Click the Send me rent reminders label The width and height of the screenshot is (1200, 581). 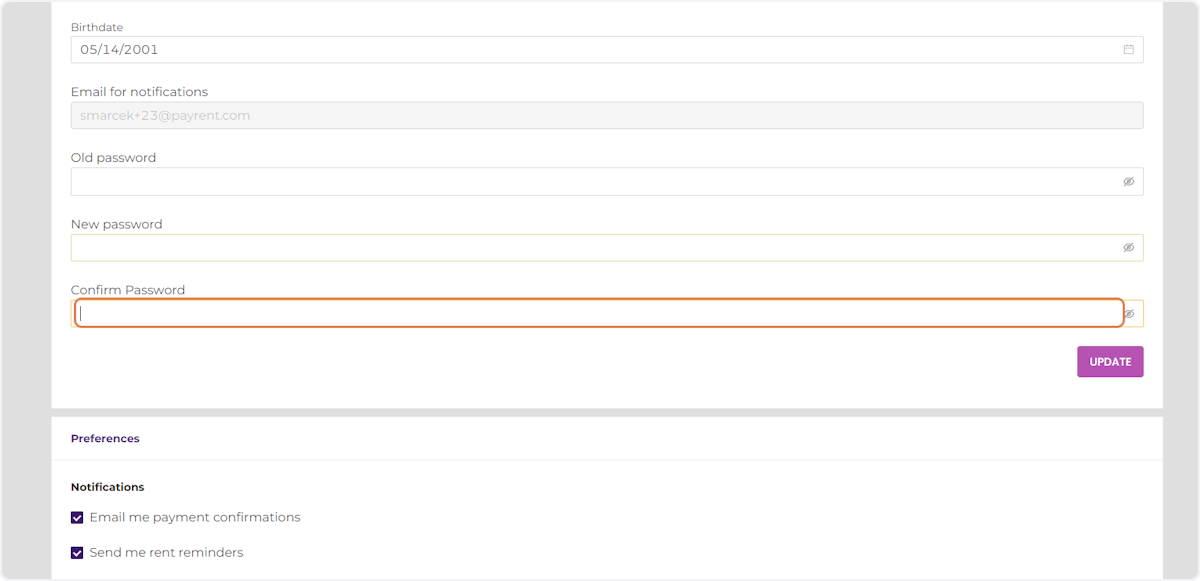166,552
